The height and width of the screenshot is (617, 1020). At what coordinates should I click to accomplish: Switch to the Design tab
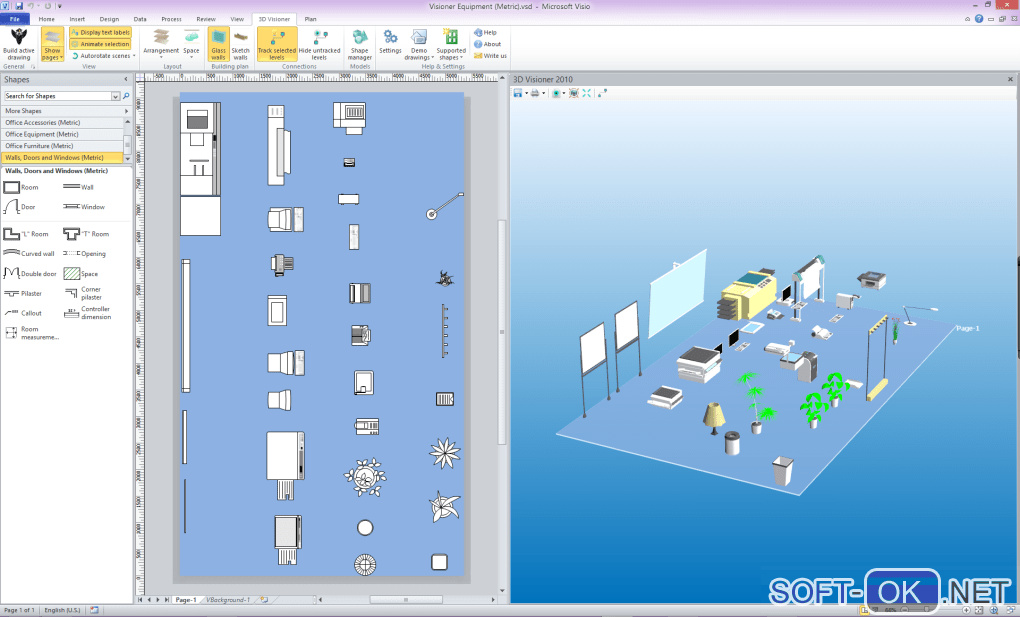point(109,19)
